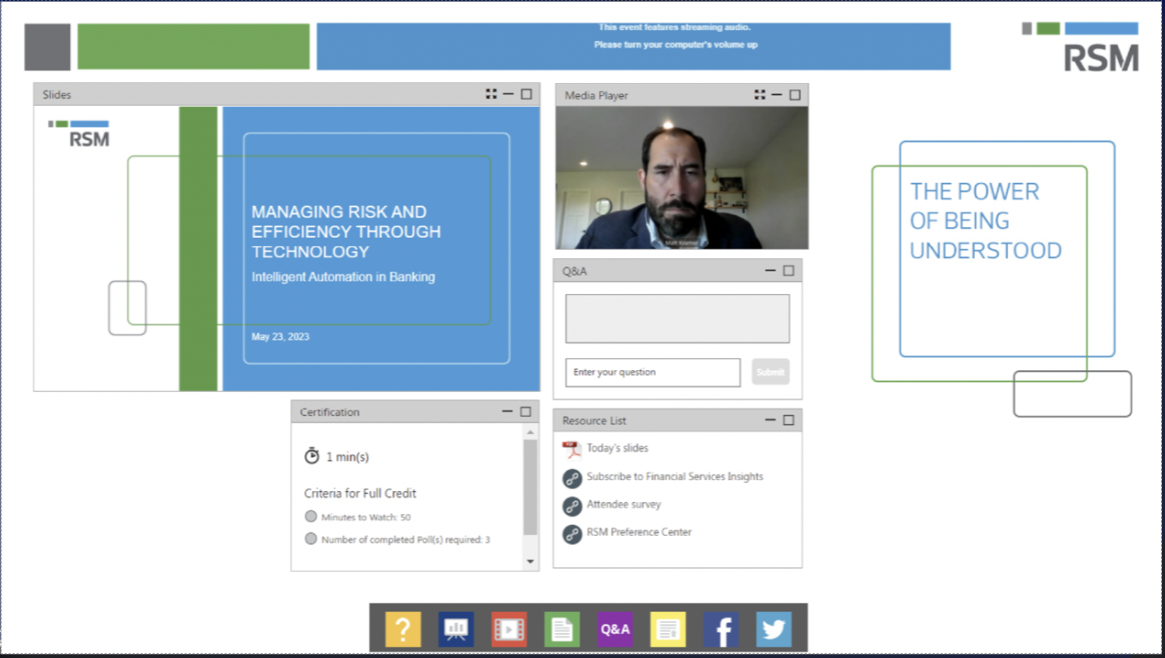
Task: Select the Minutes to Watch credit indicator
Action: 311,517
